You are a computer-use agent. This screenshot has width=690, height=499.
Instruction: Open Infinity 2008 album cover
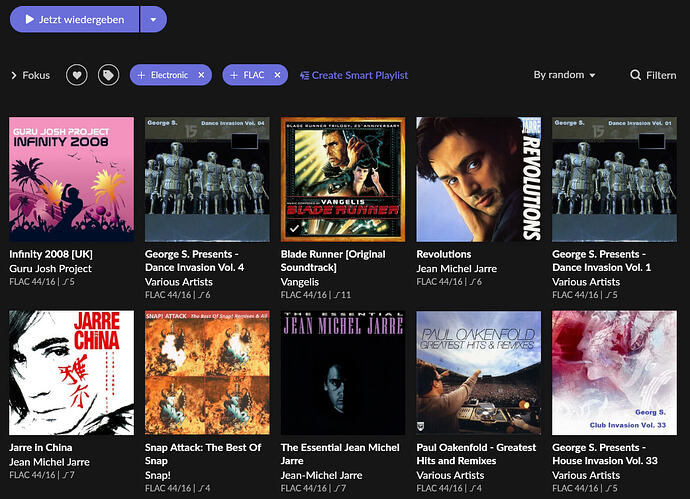click(x=72, y=179)
